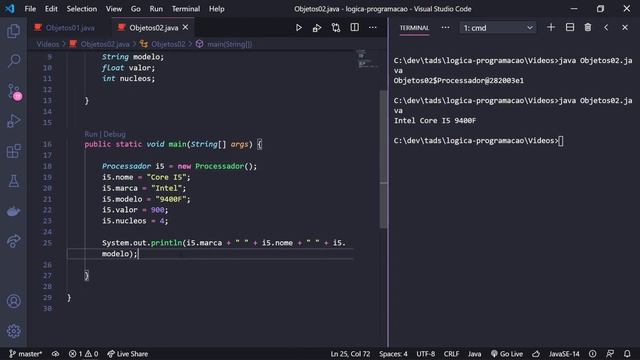Open the Extensions view

(x=13, y=151)
